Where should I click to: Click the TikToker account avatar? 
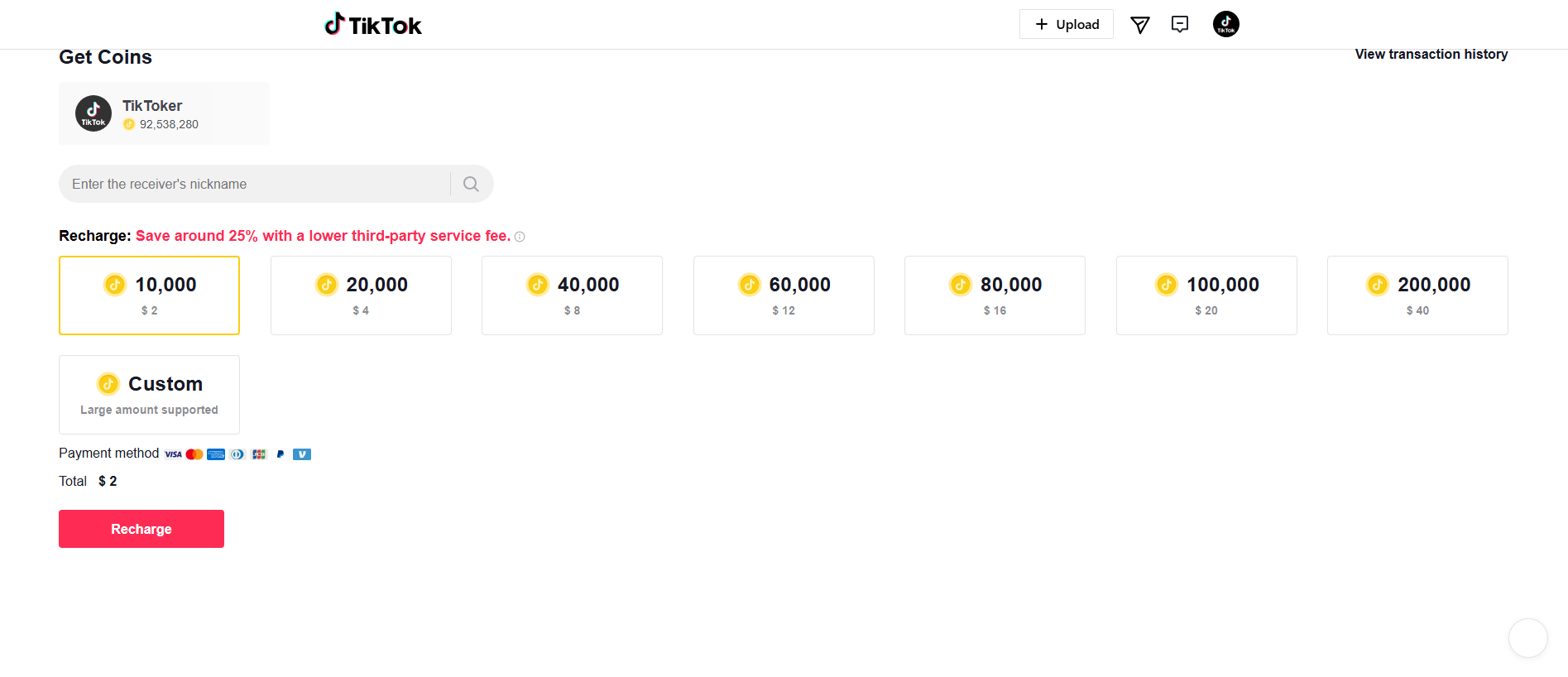point(94,113)
